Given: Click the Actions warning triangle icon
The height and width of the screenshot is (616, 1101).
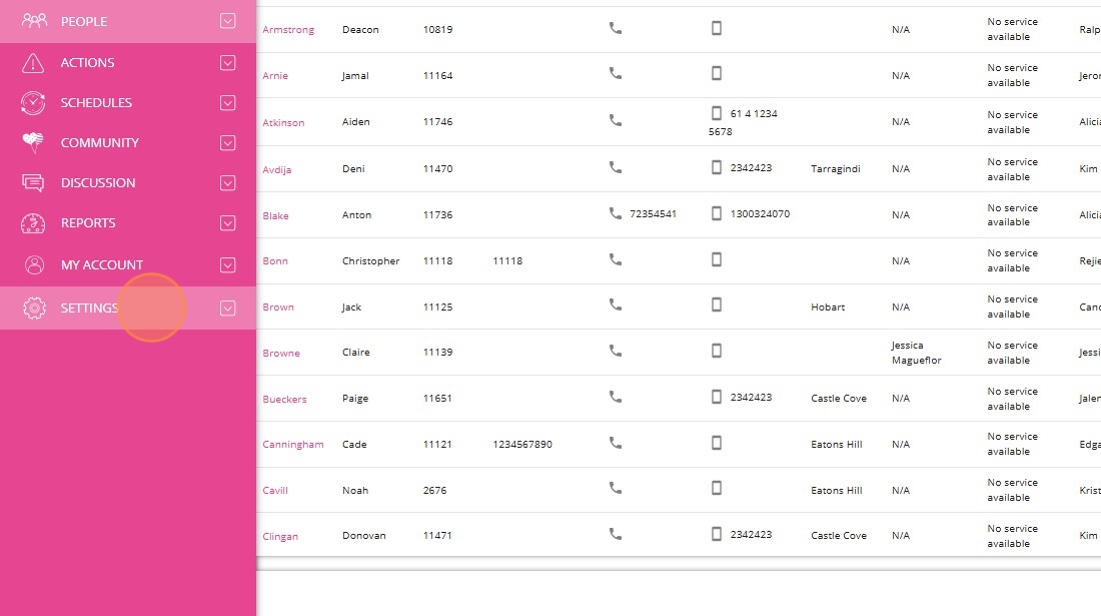Looking at the screenshot, I should (x=32, y=63).
